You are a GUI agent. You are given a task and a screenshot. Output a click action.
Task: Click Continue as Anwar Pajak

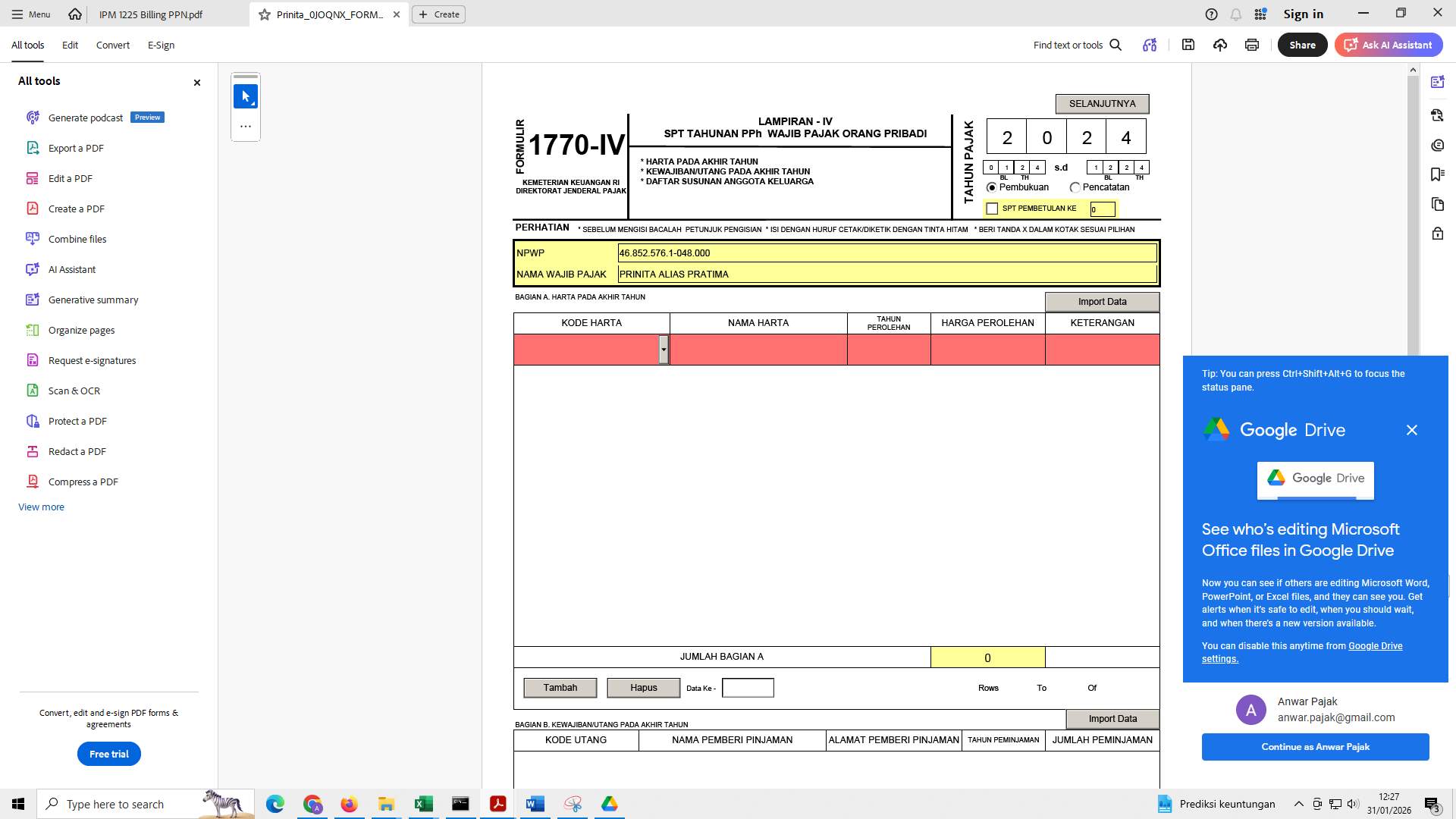[x=1314, y=746]
